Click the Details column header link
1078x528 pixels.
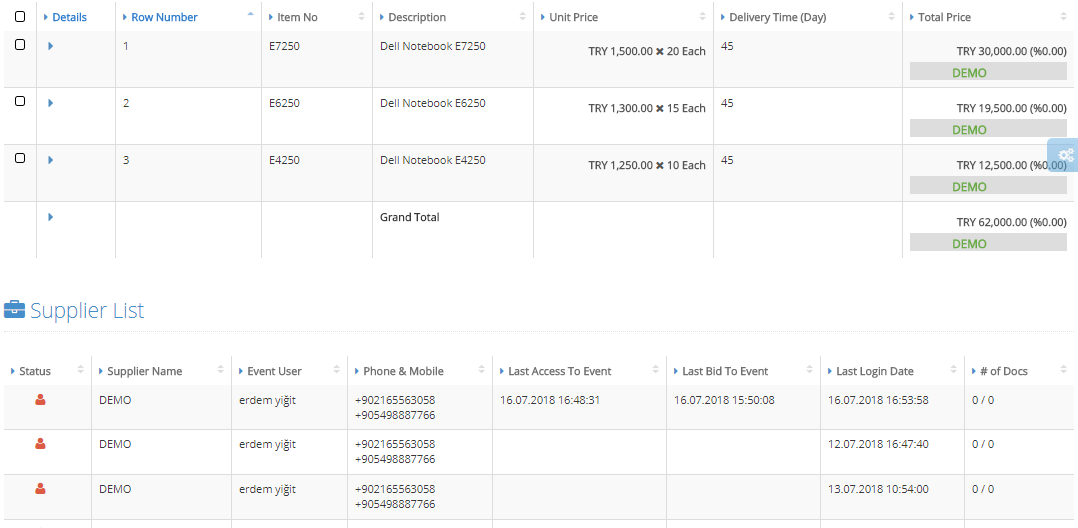click(x=69, y=17)
